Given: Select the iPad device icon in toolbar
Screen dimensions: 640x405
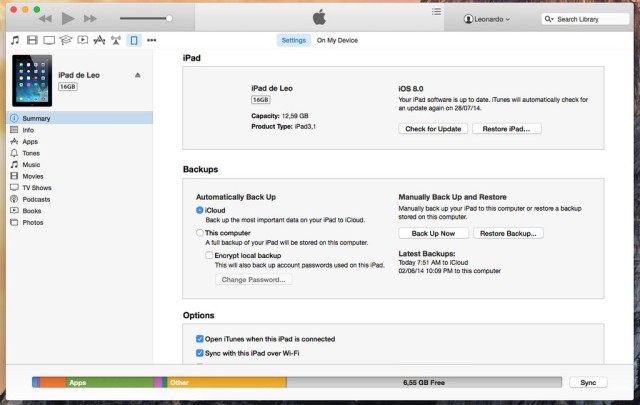Looking at the screenshot, I should [133, 41].
